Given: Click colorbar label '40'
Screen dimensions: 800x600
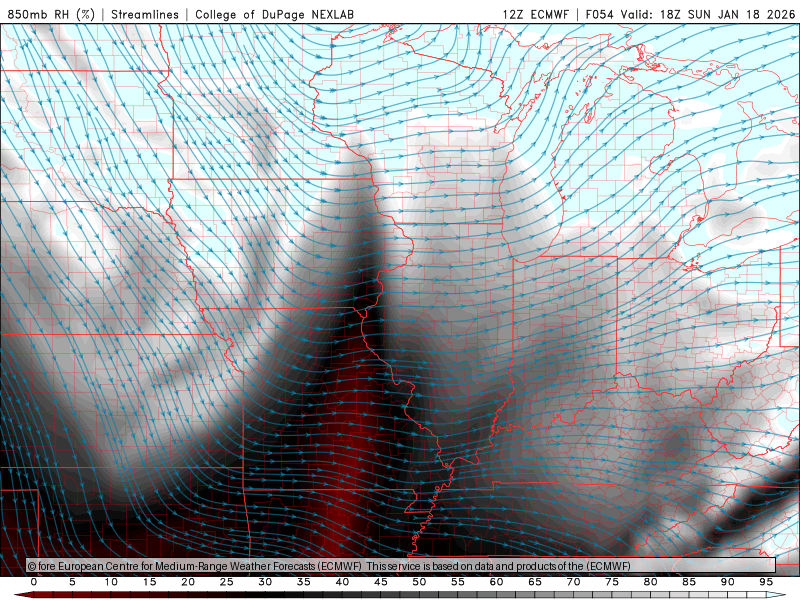Looking at the screenshot, I should 342,582.
